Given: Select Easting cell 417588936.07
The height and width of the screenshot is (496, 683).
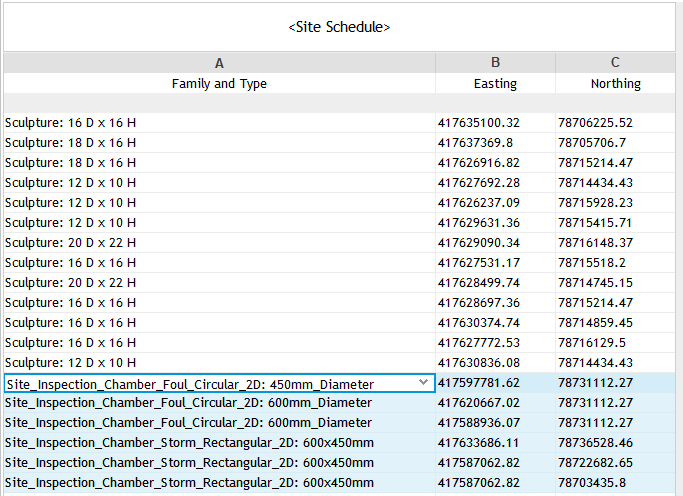Looking at the screenshot, I should tap(479, 423).
